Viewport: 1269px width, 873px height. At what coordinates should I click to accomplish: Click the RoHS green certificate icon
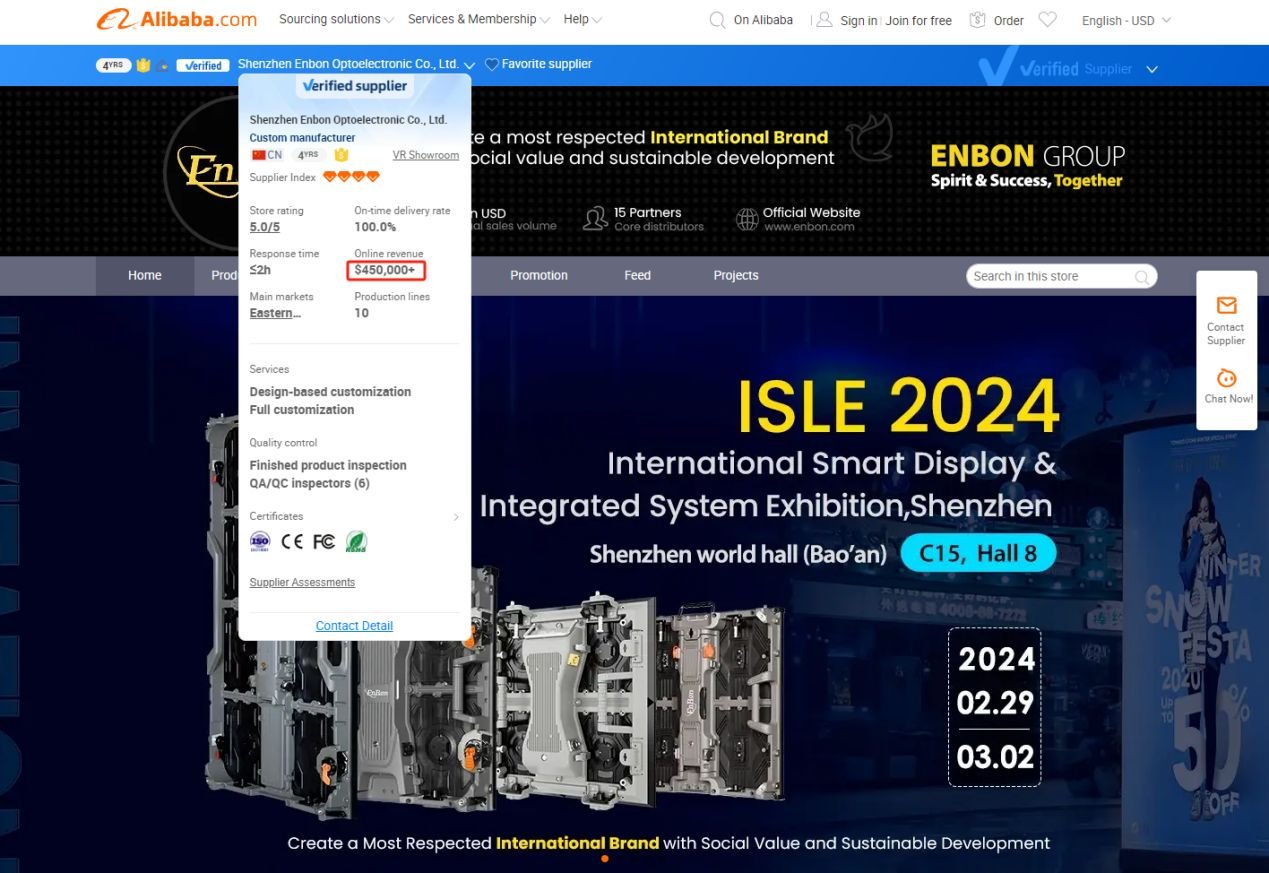pyautogui.click(x=356, y=541)
